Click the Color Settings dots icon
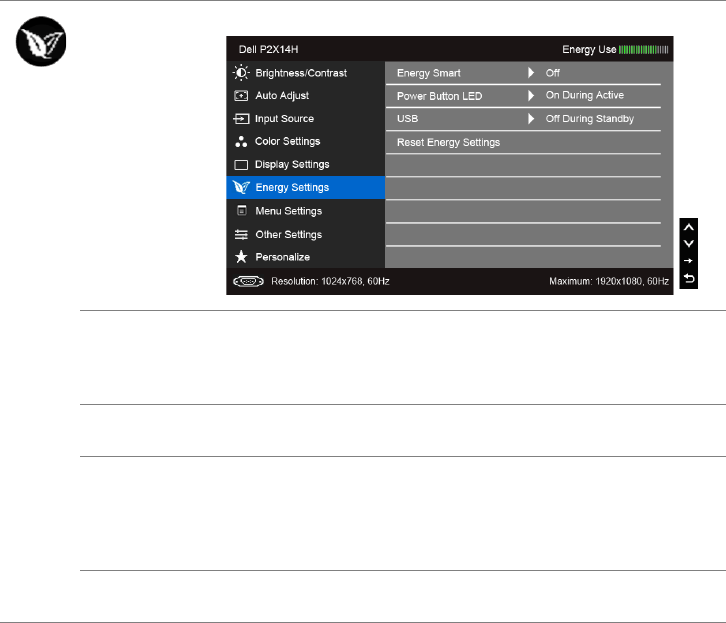Viewport: 726px width, 623px height. tap(241, 142)
